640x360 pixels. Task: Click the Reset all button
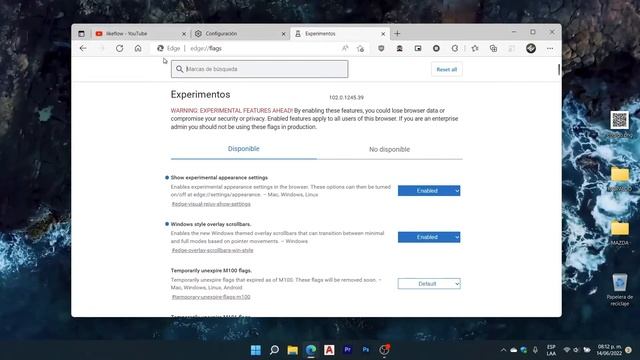[x=447, y=69]
